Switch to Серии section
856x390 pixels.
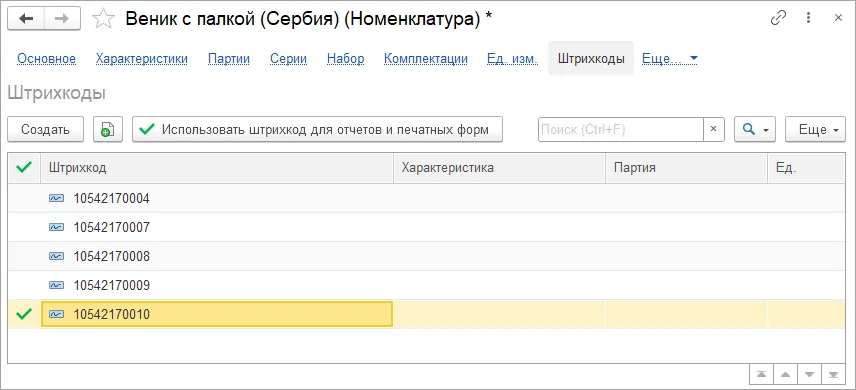(x=288, y=58)
